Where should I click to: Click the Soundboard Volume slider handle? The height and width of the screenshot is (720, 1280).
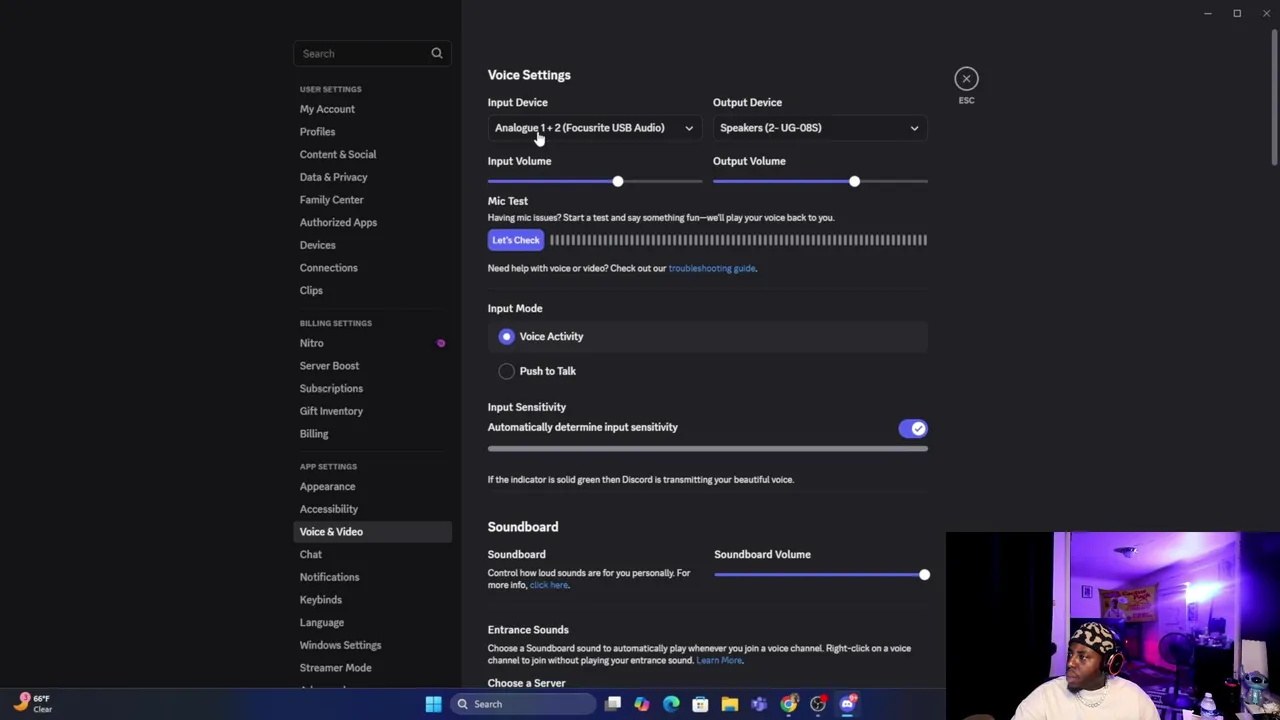click(924, 575)
